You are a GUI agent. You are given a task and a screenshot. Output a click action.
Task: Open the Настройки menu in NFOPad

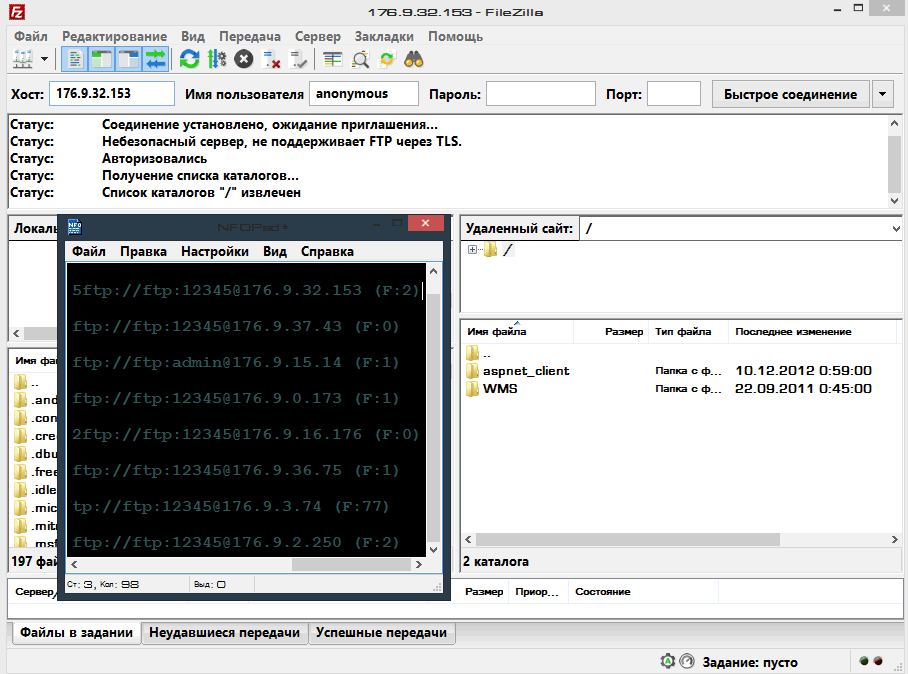(215, 252)
